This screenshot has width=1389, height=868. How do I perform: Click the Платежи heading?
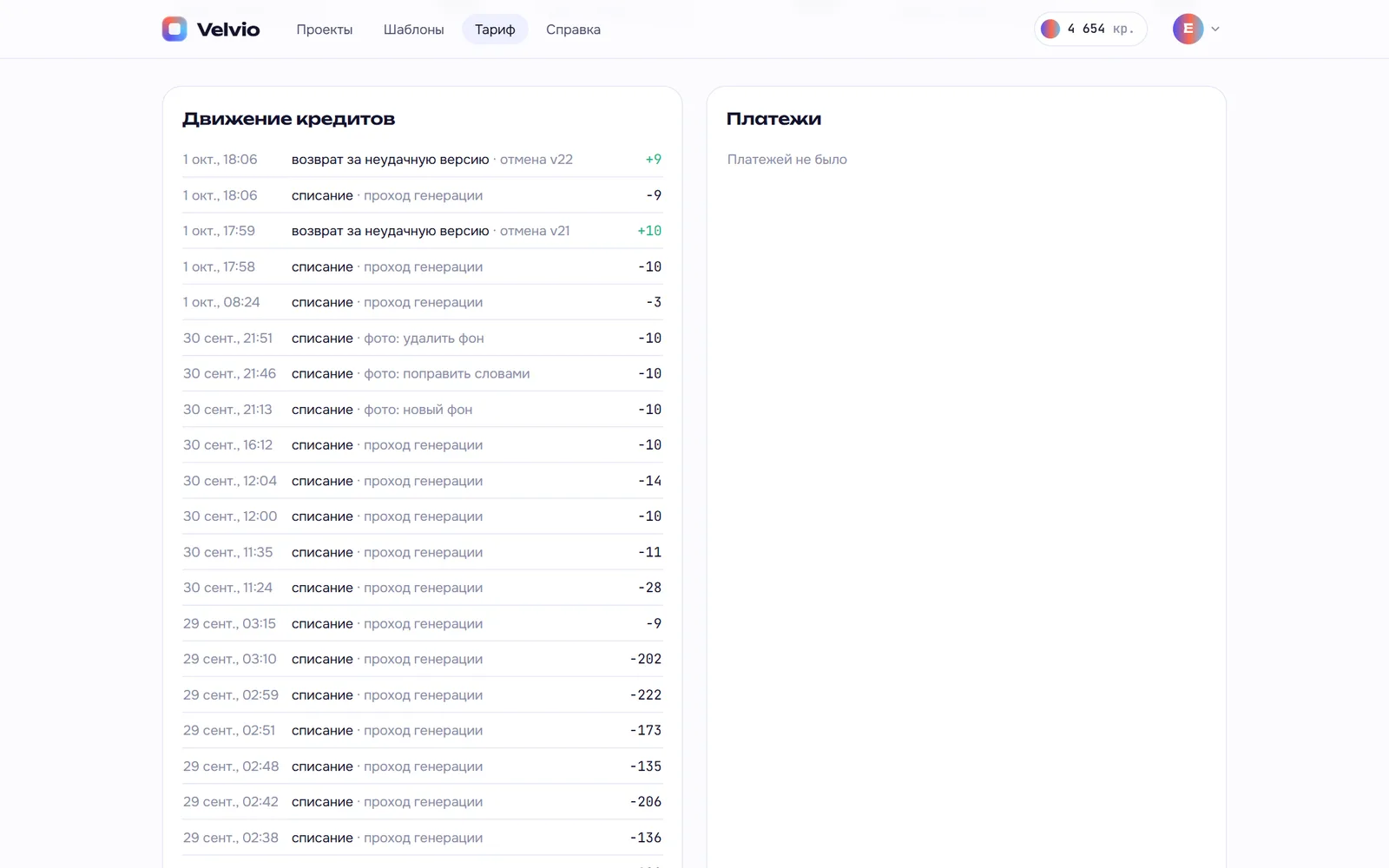click(x=773, y=119)
